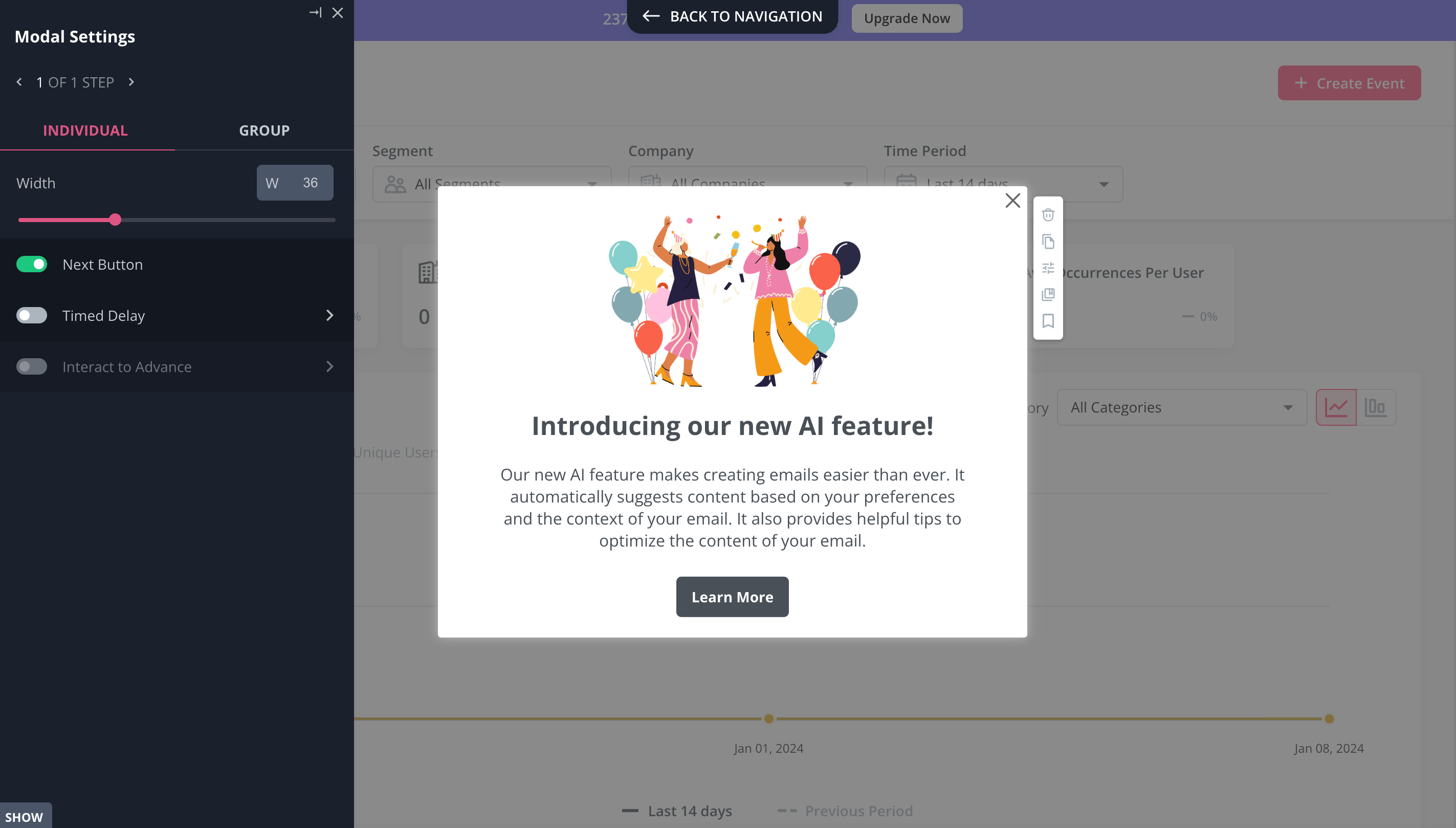Click the Upgrade Now button
The height and width of the screenshot is (828, 1456).
point(907,17)
